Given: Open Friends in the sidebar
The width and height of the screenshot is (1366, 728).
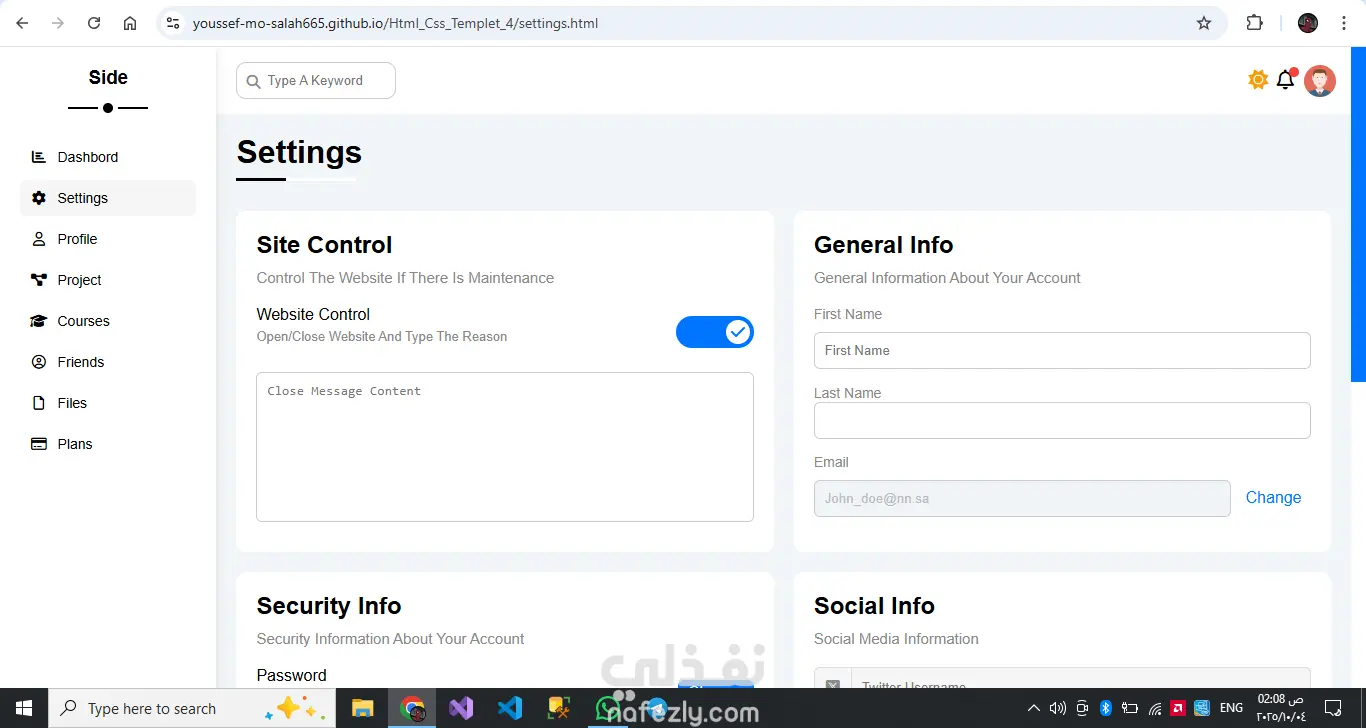Looking at the screenshot, I should (x=108, y=362).
